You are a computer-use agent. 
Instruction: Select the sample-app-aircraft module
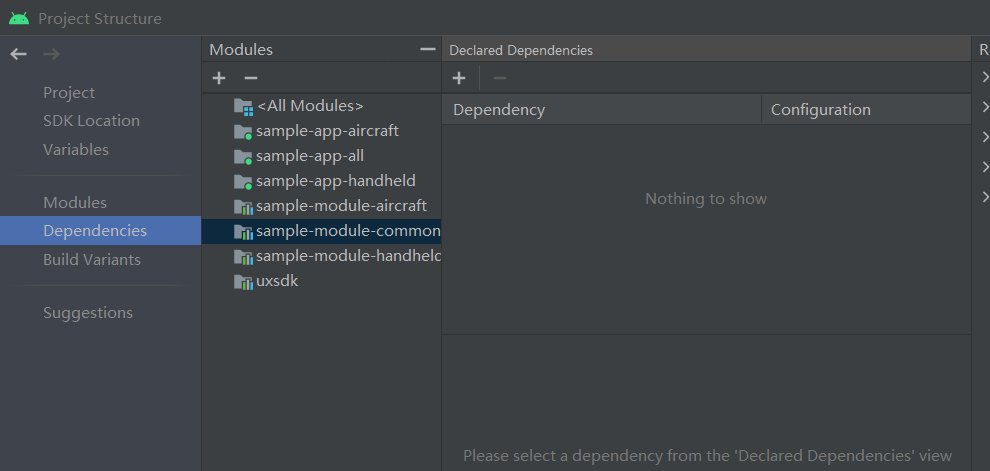pyautogui.click(x=326, y=130)
